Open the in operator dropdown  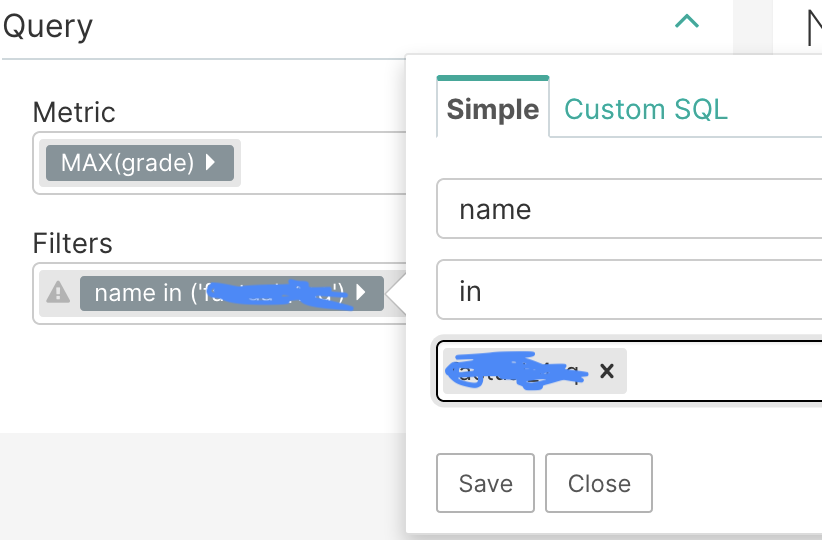point(629,290)
